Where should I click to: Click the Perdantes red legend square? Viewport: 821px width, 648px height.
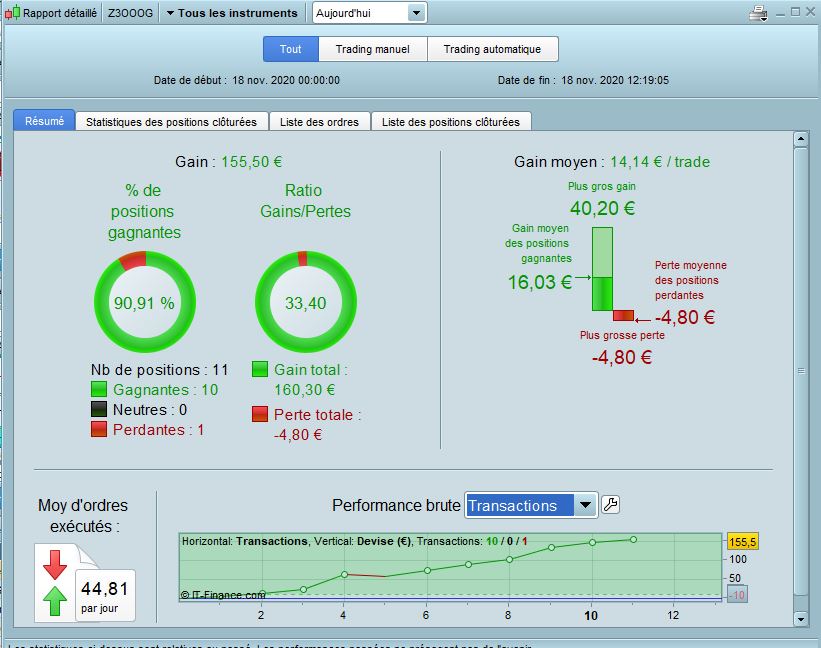[98, 429]
